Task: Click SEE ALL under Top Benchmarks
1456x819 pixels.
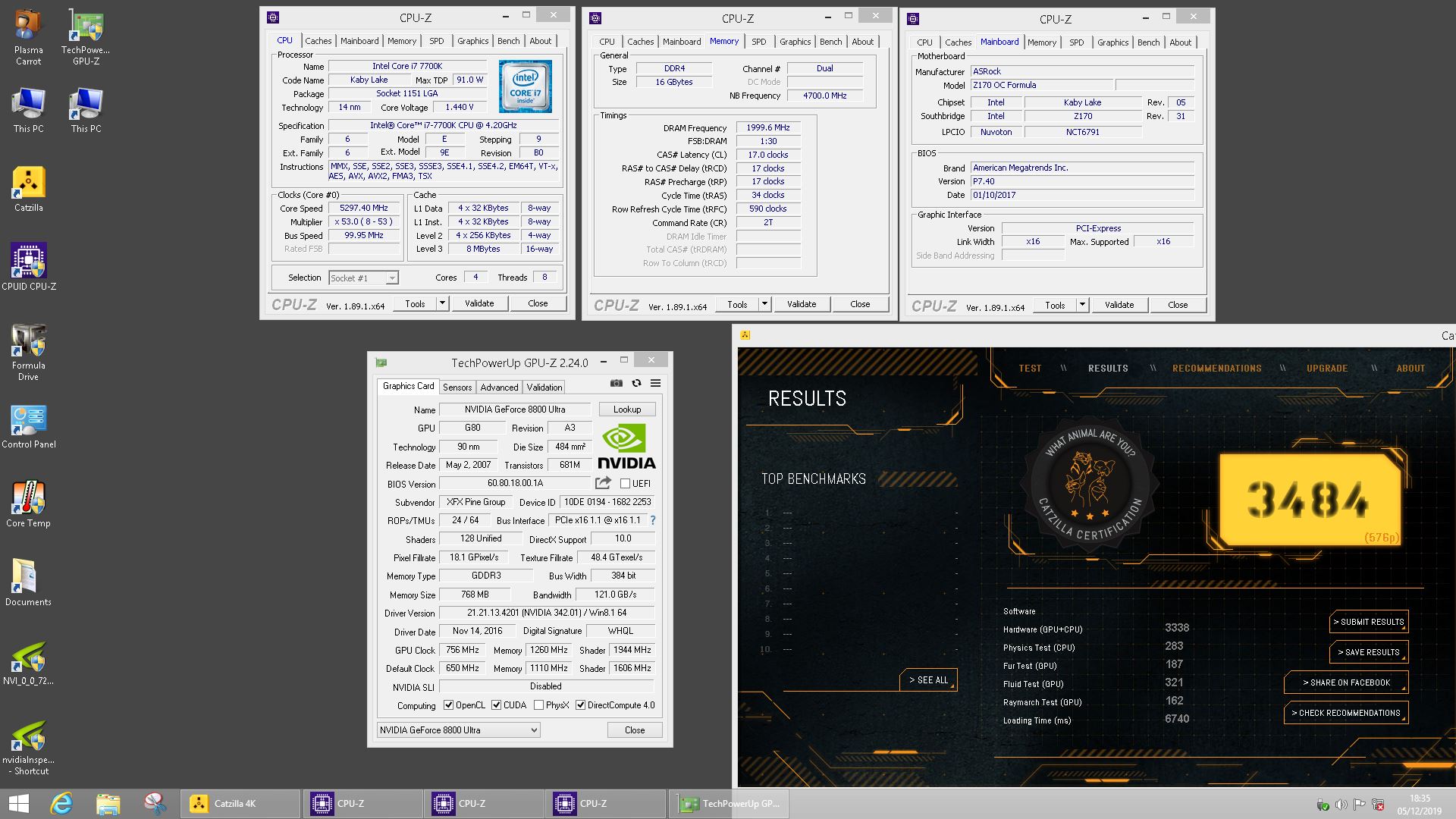Action: [929, 680]
